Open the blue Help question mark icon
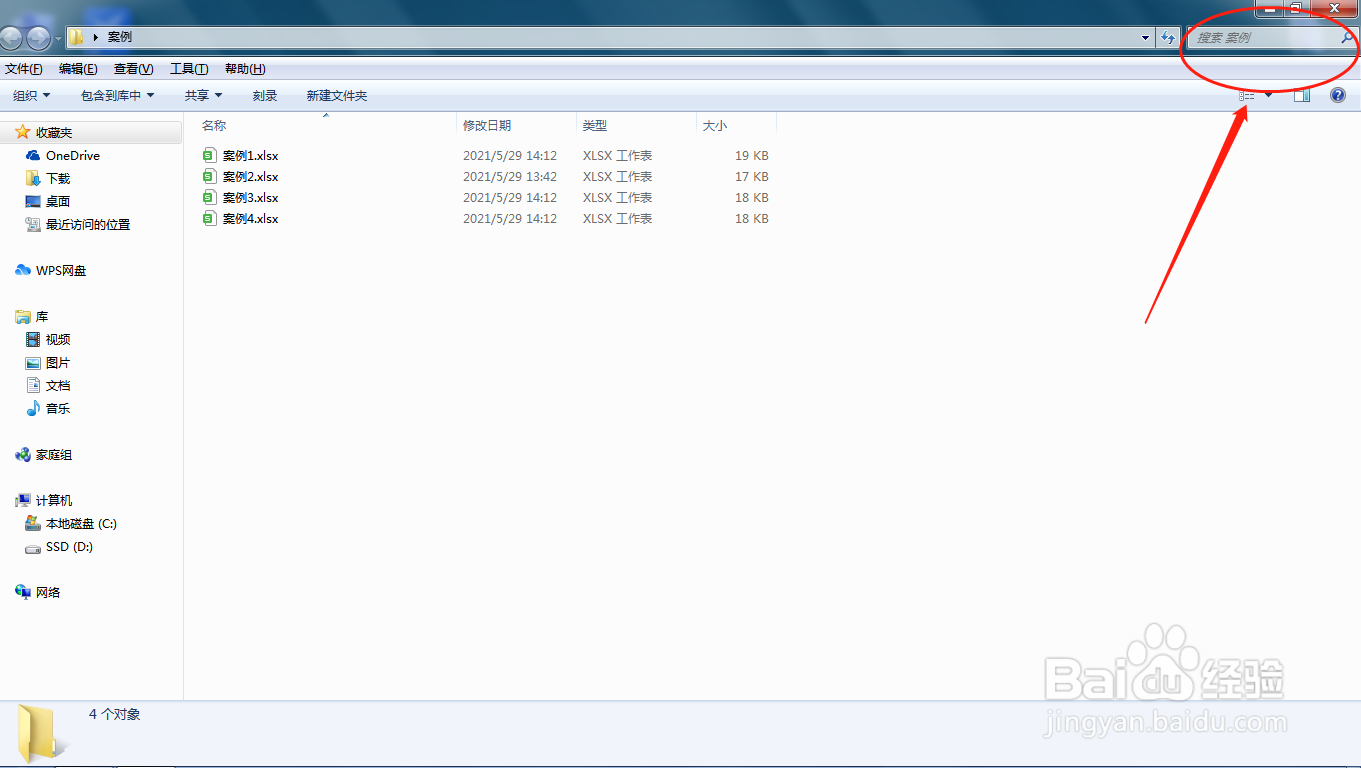 1338,96
